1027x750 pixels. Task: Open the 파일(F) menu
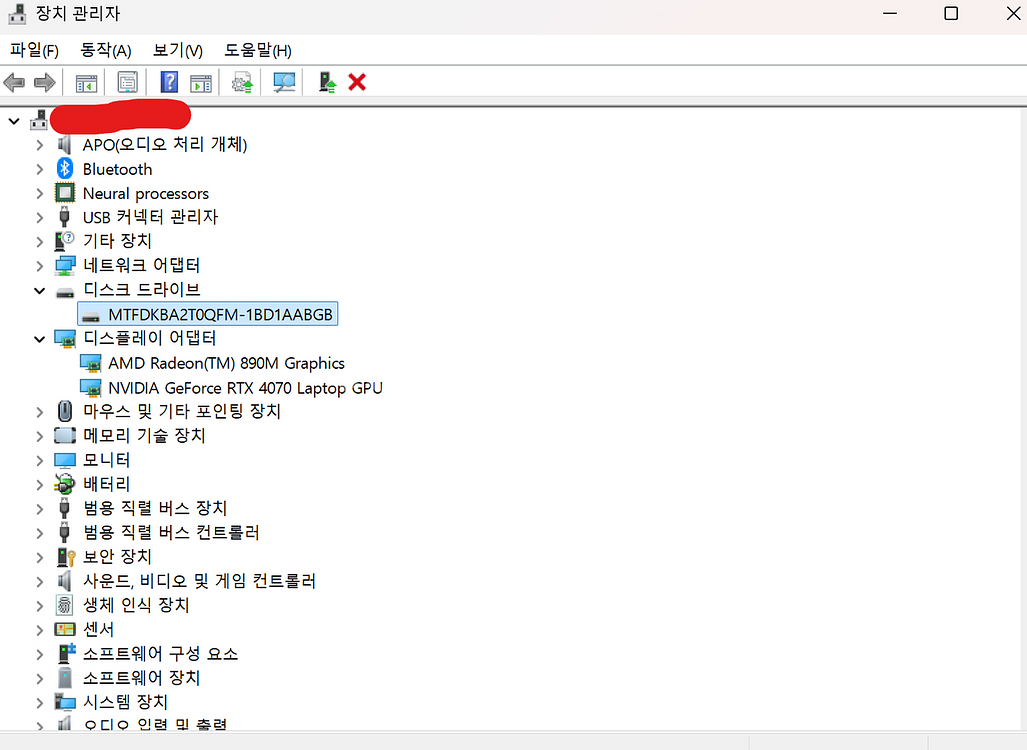point(34,50)
